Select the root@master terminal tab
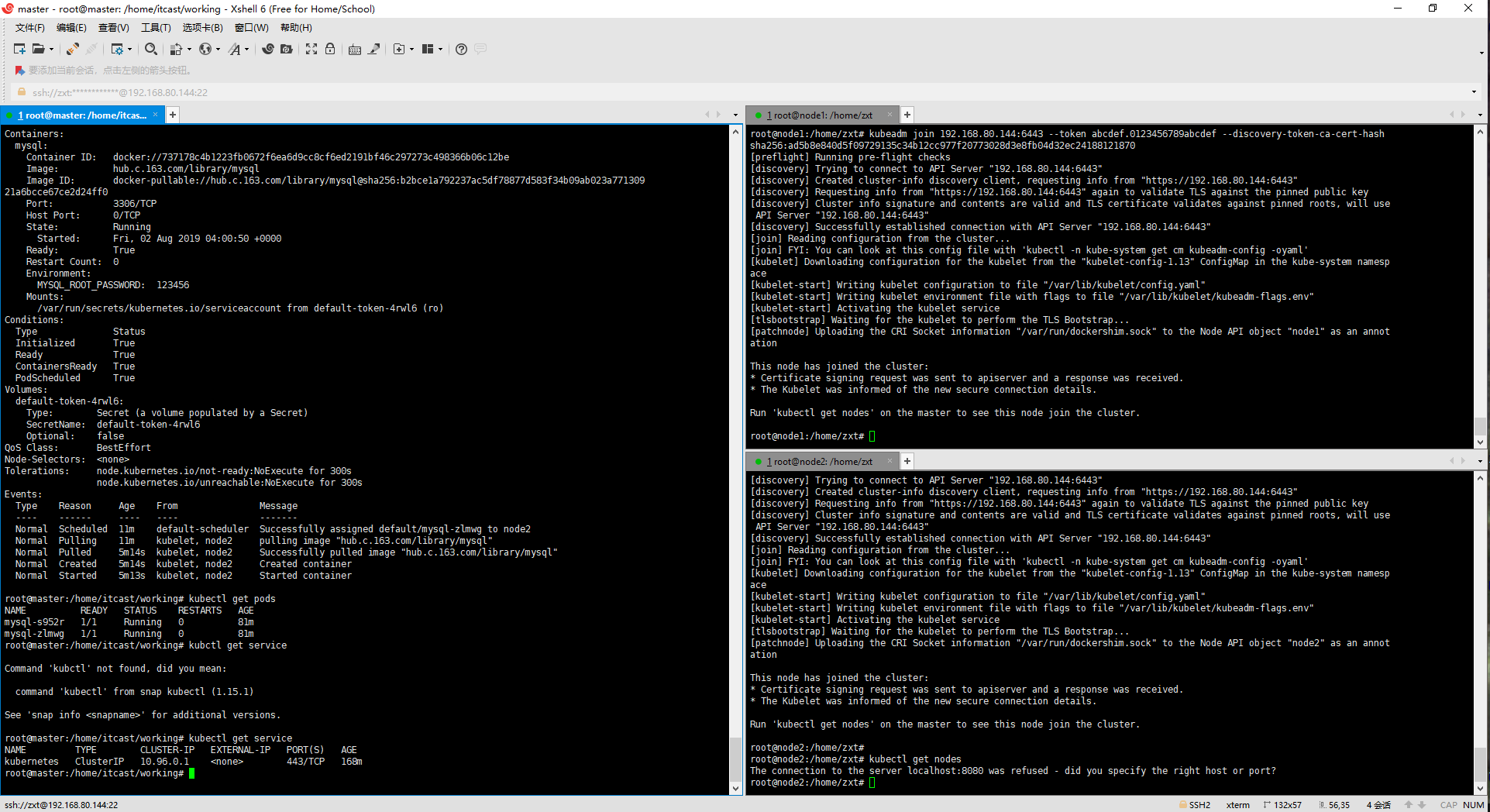The image size is (1490, 812). (x=82, y=115)
